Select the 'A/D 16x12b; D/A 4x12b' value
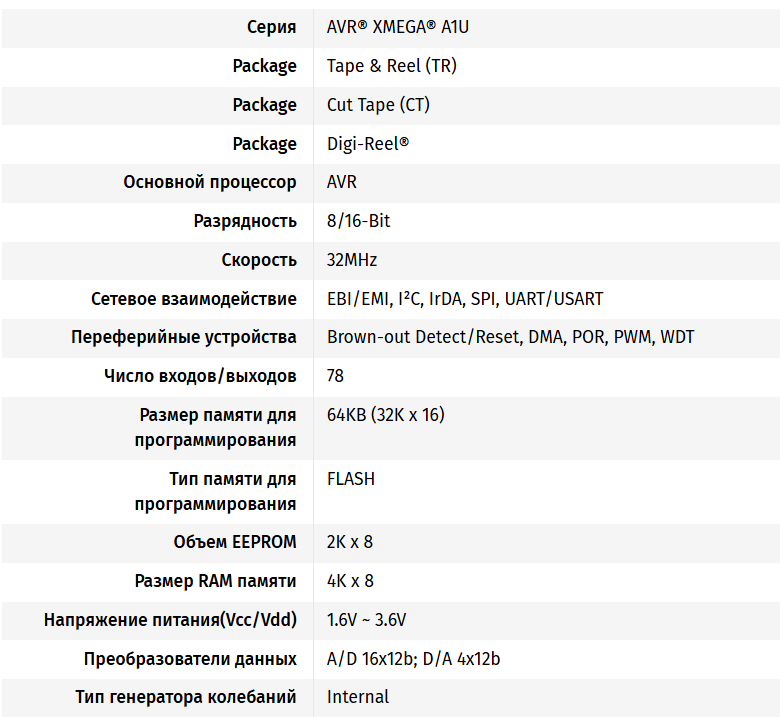780x717 pixels. click(x=413, y=659)
